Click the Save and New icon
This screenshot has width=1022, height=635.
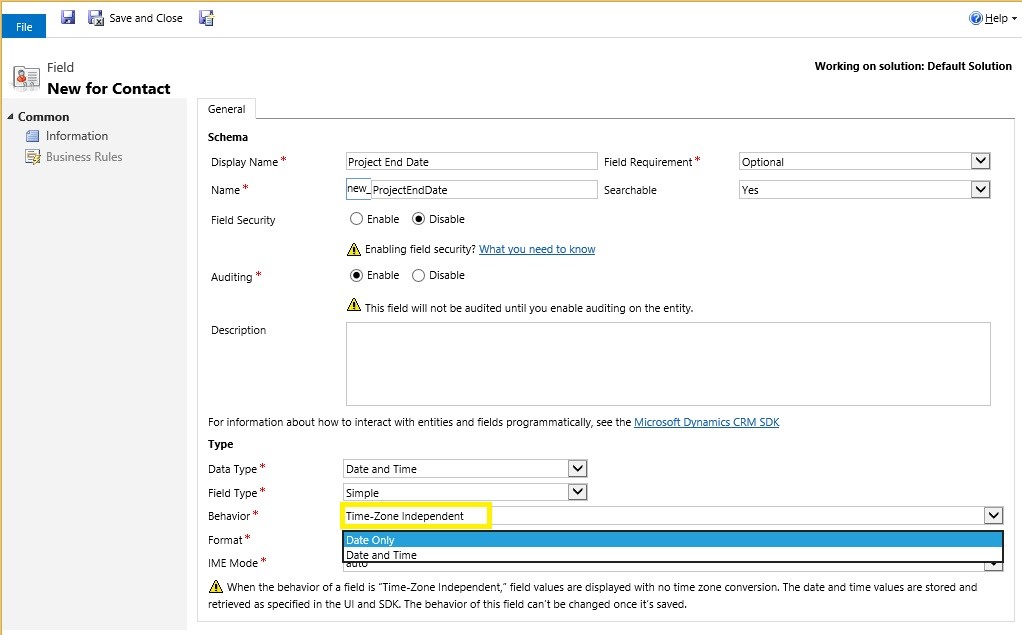(x=207, y=18)
